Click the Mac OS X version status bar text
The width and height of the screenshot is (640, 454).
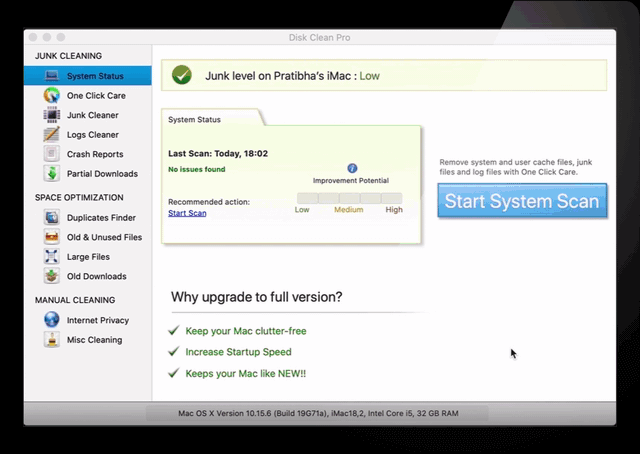click(x=318, y=413)
